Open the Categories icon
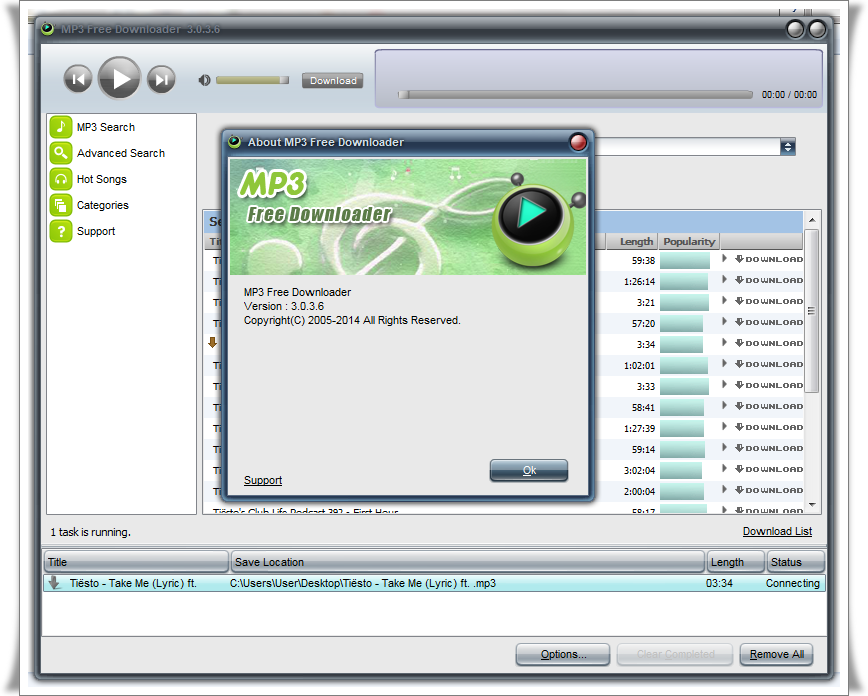868x696 pixels. coord(61,205)
